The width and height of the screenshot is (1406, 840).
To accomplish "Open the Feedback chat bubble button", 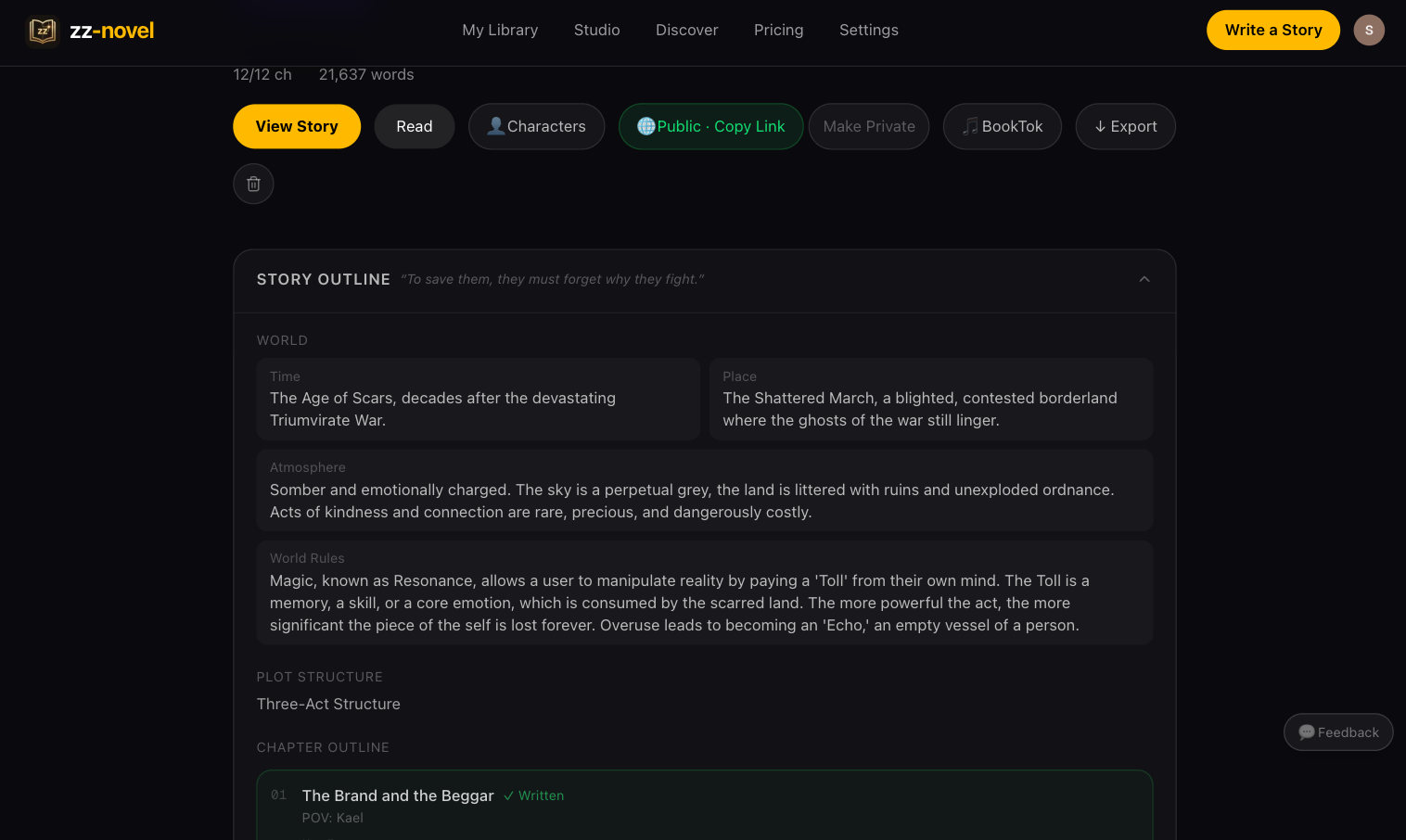I will click(1338, 732).
